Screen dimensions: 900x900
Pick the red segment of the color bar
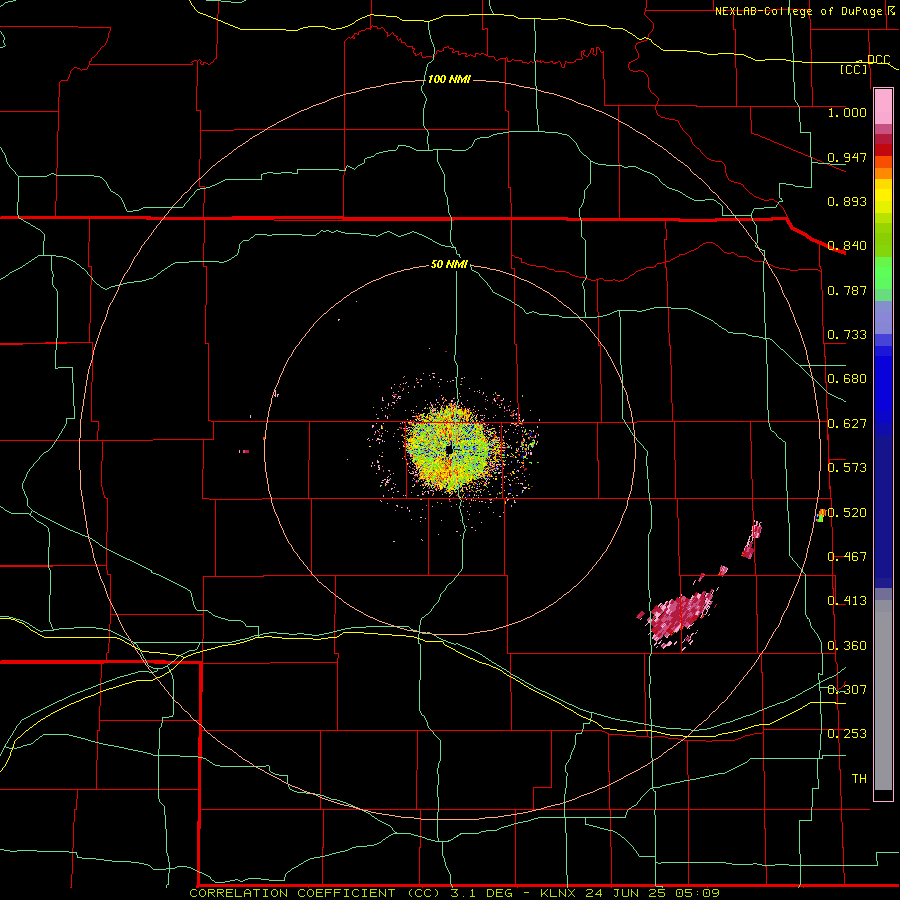click(x=883, y=150)
